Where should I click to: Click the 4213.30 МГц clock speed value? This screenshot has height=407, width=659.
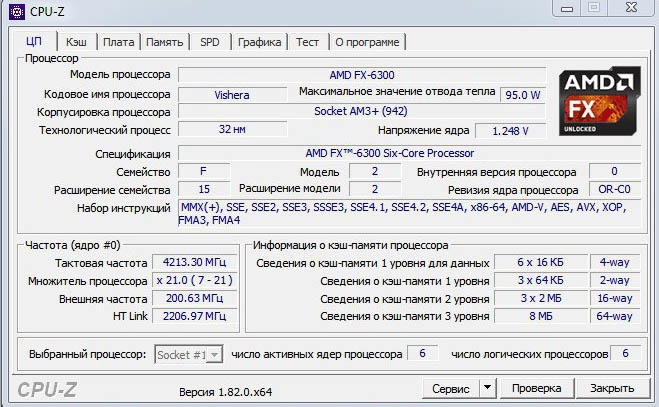[x=195, y=262]
